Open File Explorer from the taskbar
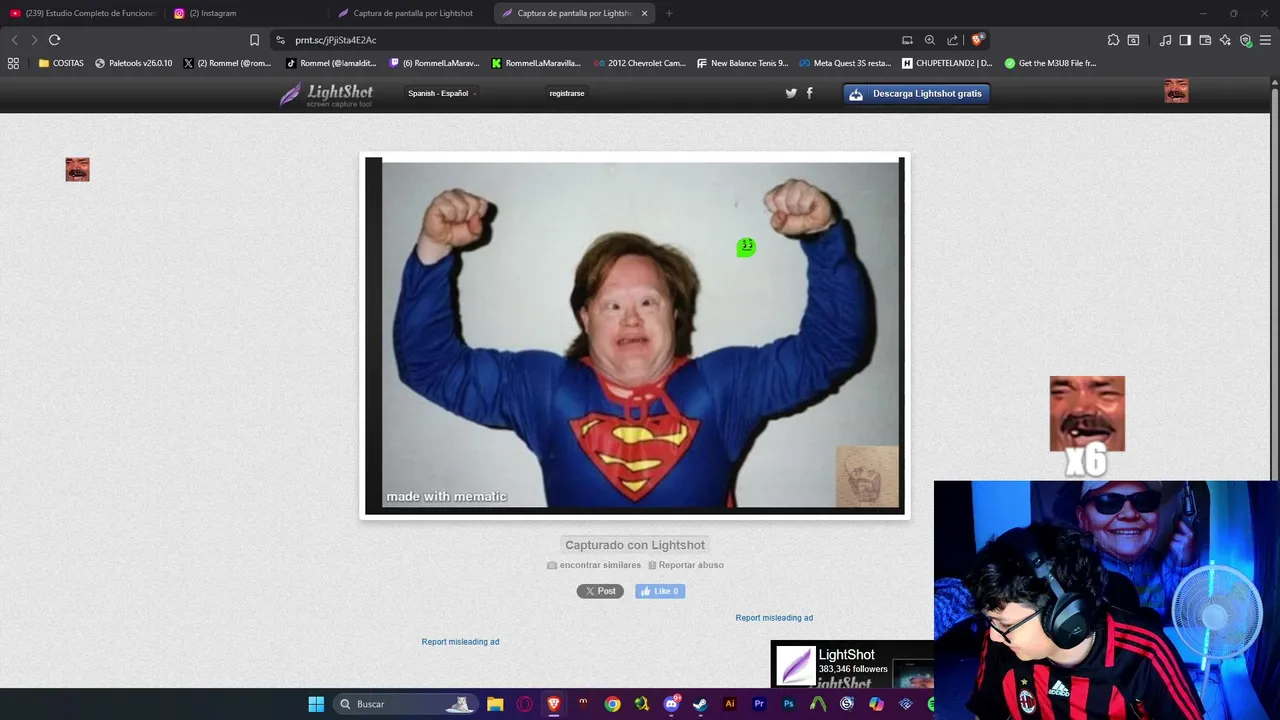This screenshot has height=720, width=1280. 495,704
